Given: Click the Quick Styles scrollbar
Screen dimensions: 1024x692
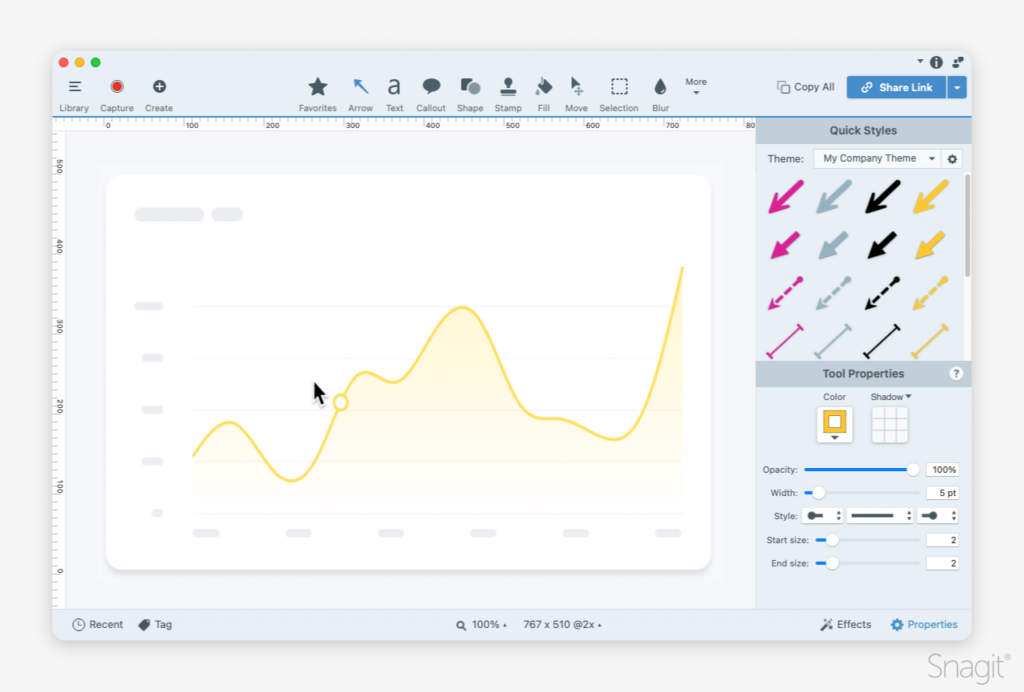Looking at the screenshot, I should [967, 226].
